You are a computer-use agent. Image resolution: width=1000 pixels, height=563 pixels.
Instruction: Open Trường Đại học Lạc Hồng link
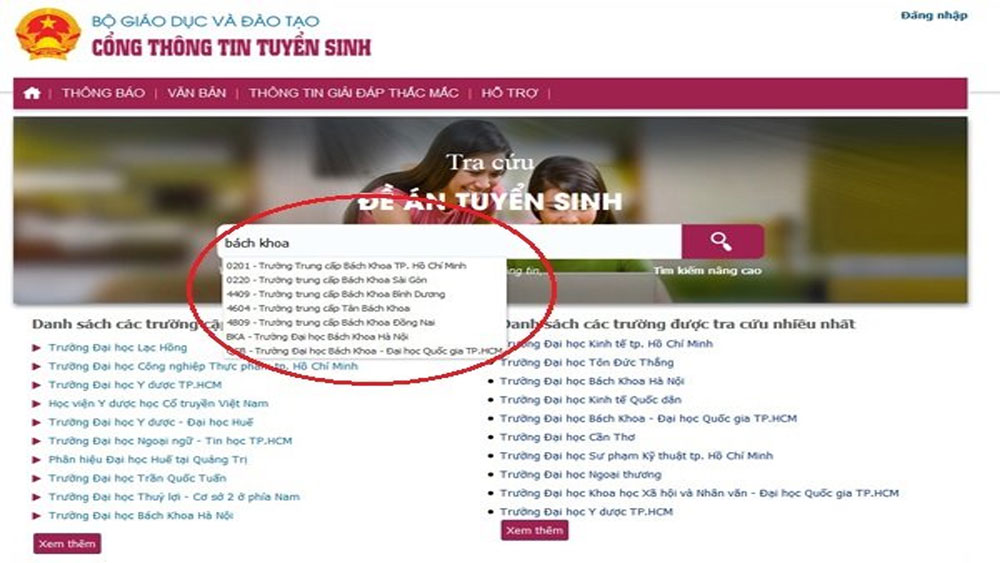[118, 347]
